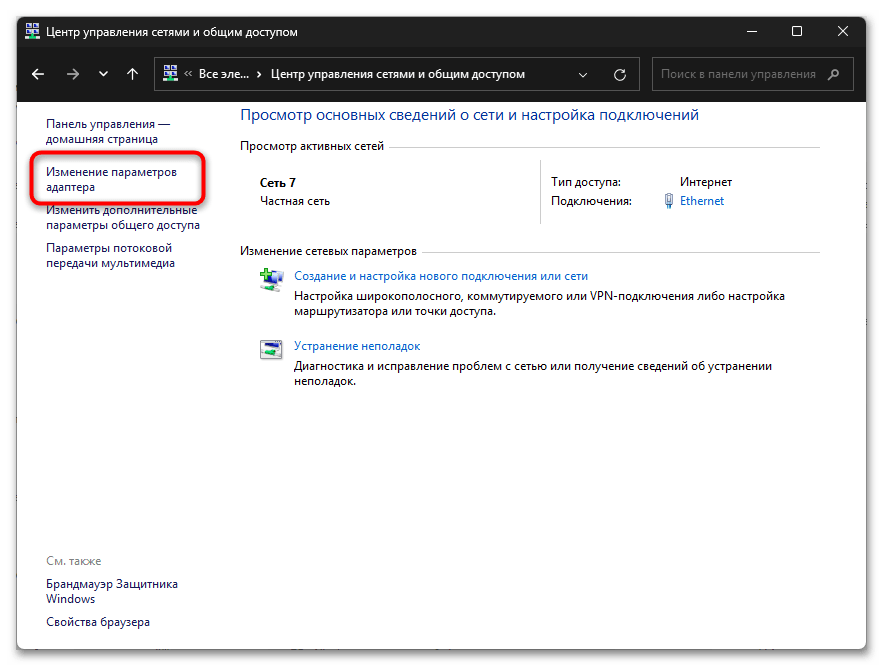
Task: Go back with the left arrow button
Action: (38, 74)
